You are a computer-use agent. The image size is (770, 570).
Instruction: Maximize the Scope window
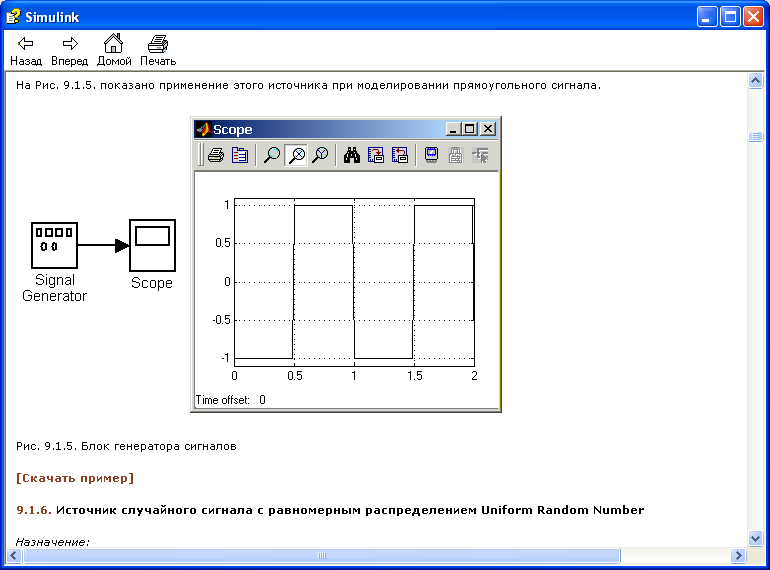469,129
